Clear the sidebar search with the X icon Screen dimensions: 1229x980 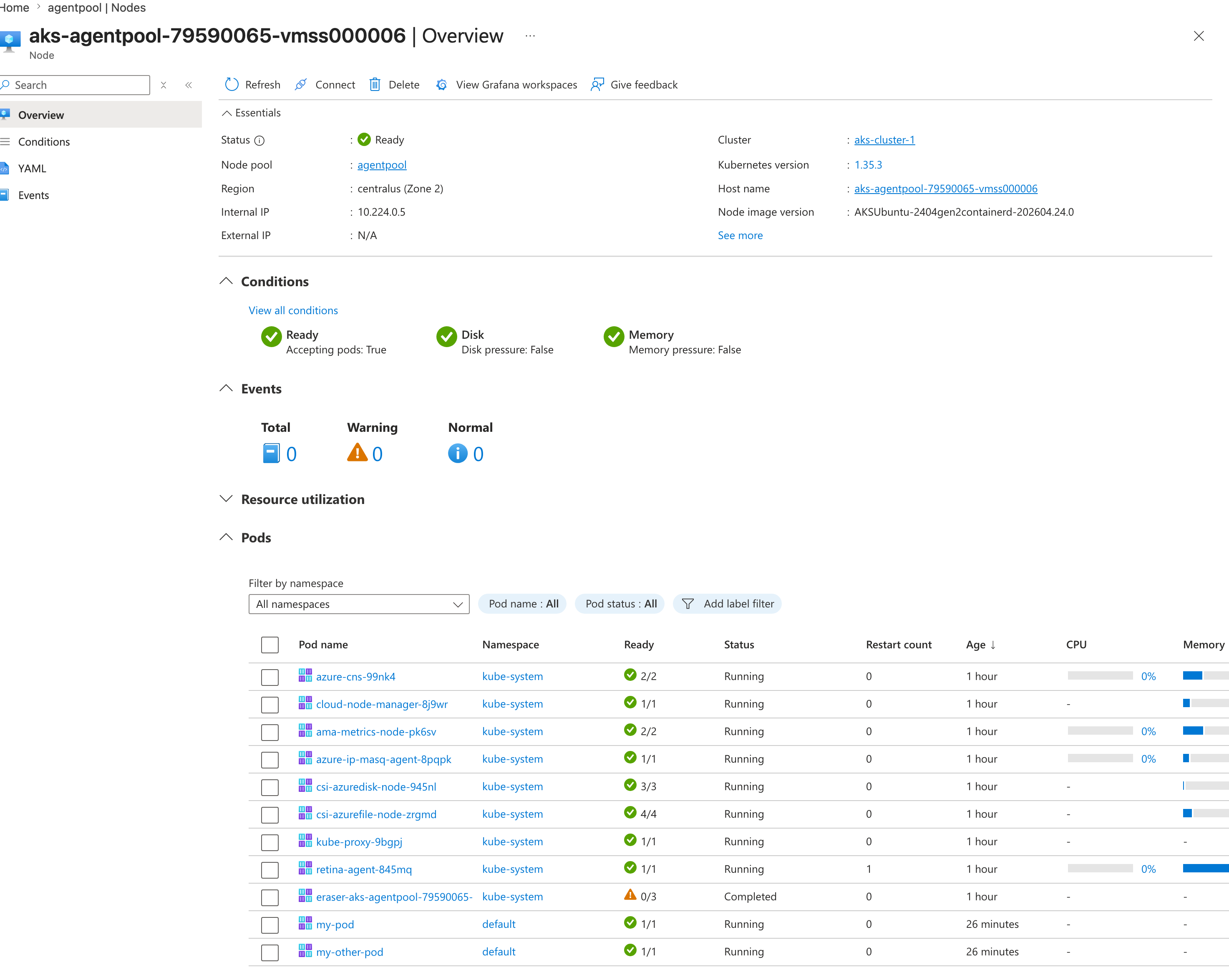pos(164,85)
